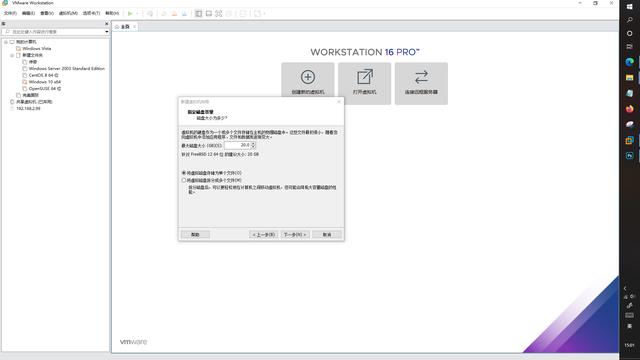Select the OpenSUSE 64 位 VM
The height and width of the screenshot is (360, 640).
[x=44, y=89]
